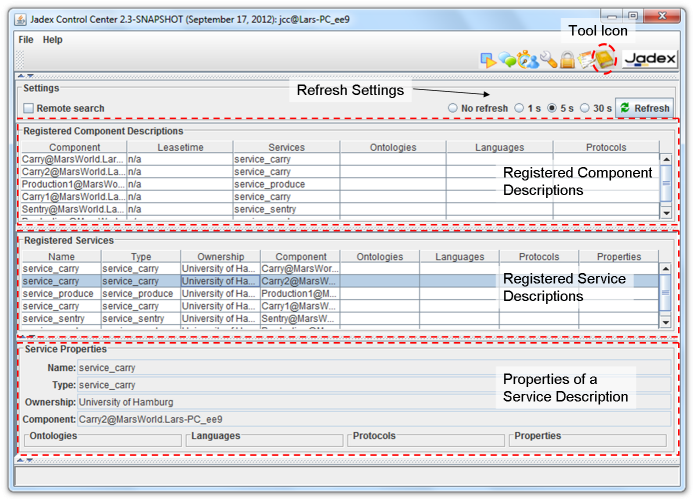The height and width of the screenshot is (500, 694).
Task: Click the Services column header in components table
Action: (286, 147)
